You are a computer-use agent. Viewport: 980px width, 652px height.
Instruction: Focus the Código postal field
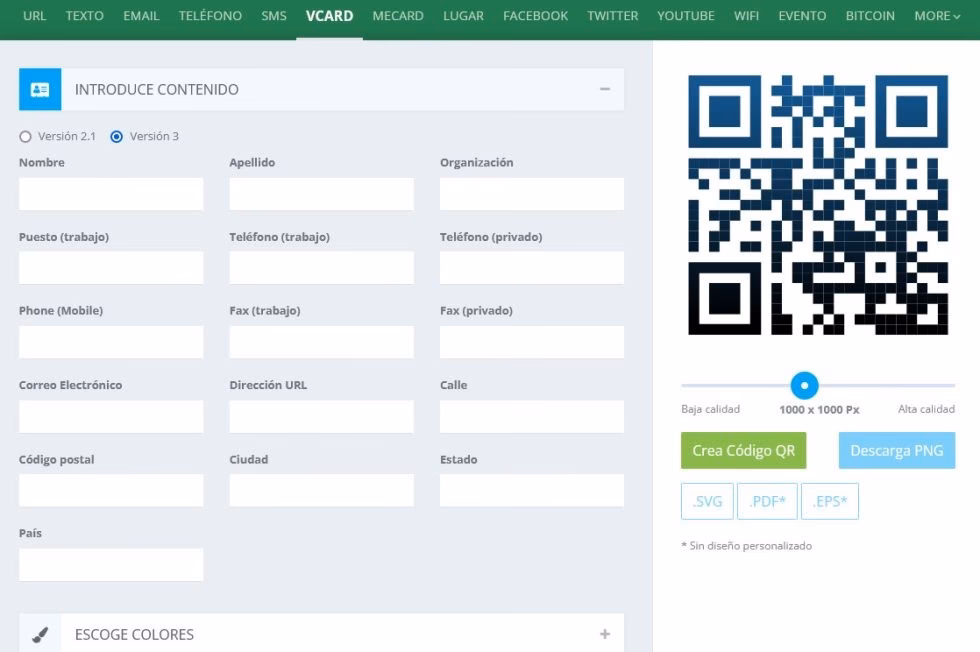[111, 490]
